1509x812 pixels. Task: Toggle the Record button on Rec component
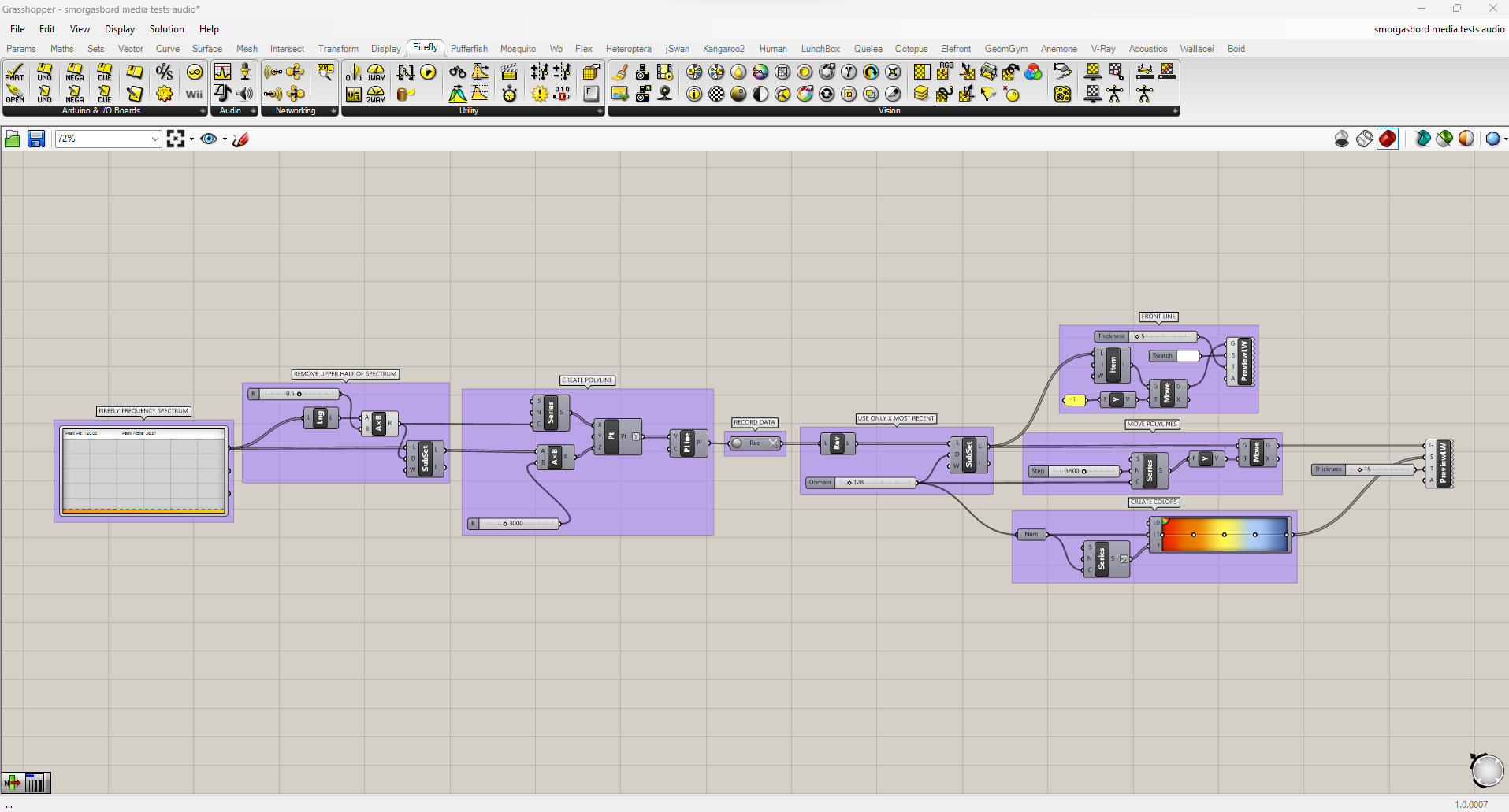tap(738, 443)
